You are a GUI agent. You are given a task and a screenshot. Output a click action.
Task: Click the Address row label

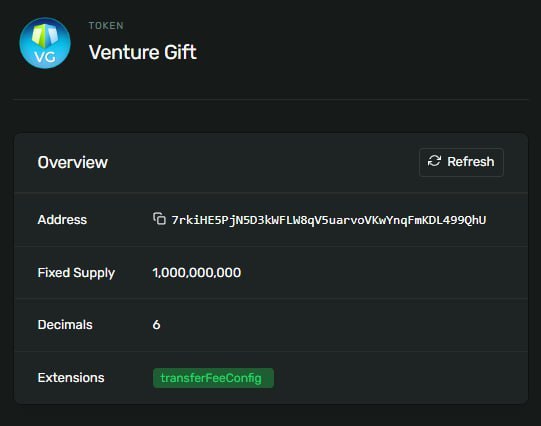(62, 220)
